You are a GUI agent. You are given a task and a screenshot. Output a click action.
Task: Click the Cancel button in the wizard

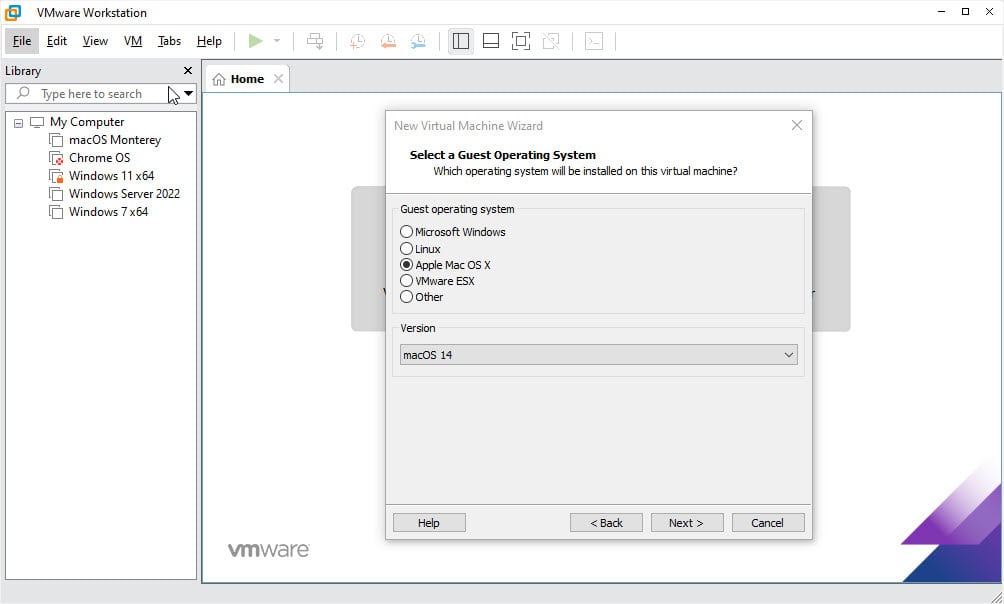click(x=768, y=523)
